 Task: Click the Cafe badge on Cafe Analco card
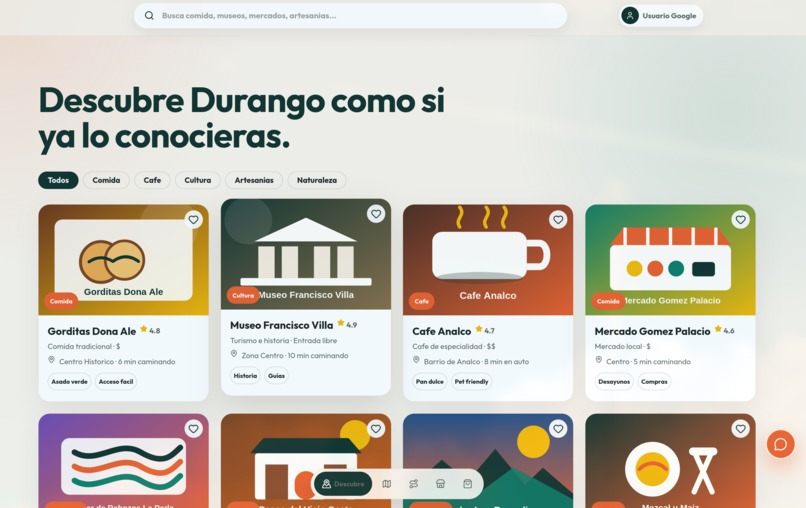point(422,301)
